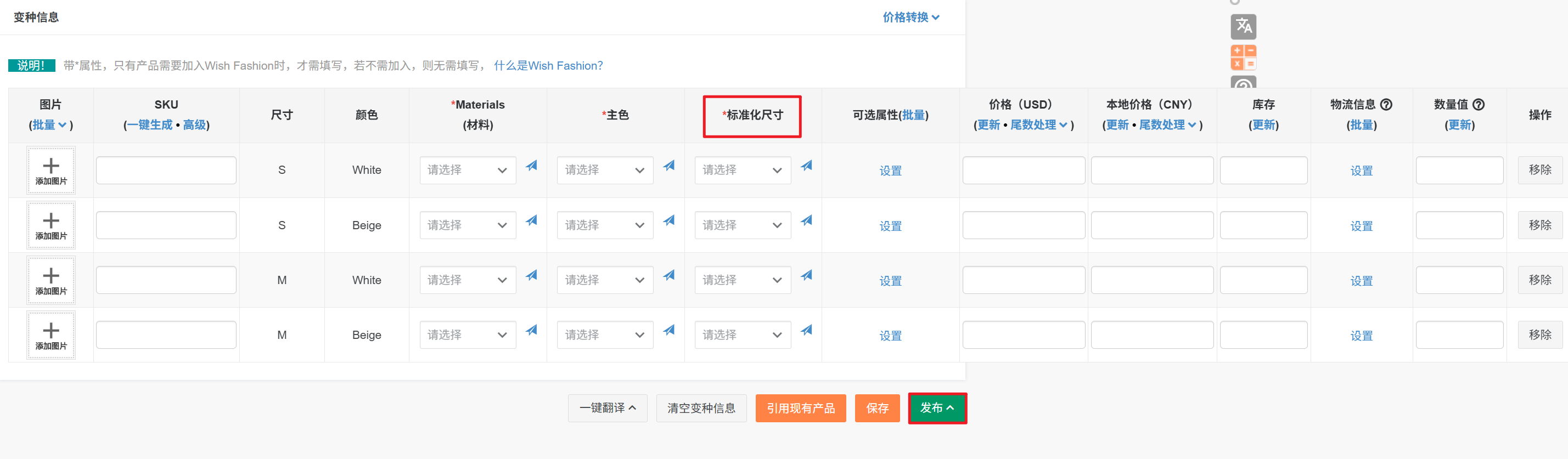Open main color dropdown in the S Beige row
1568x459 pixels.
[x=604, y=225]
